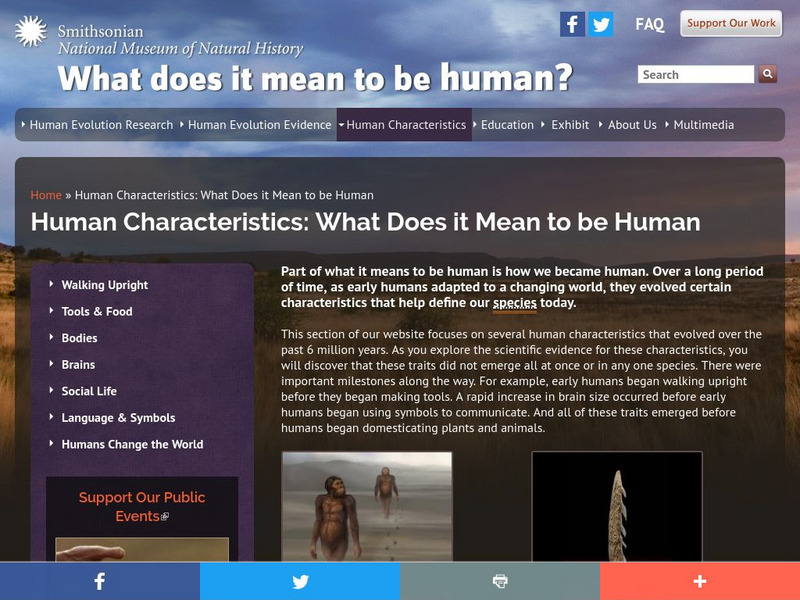
Task: Open Human Evolution Research menu
Action: (101, 125)
